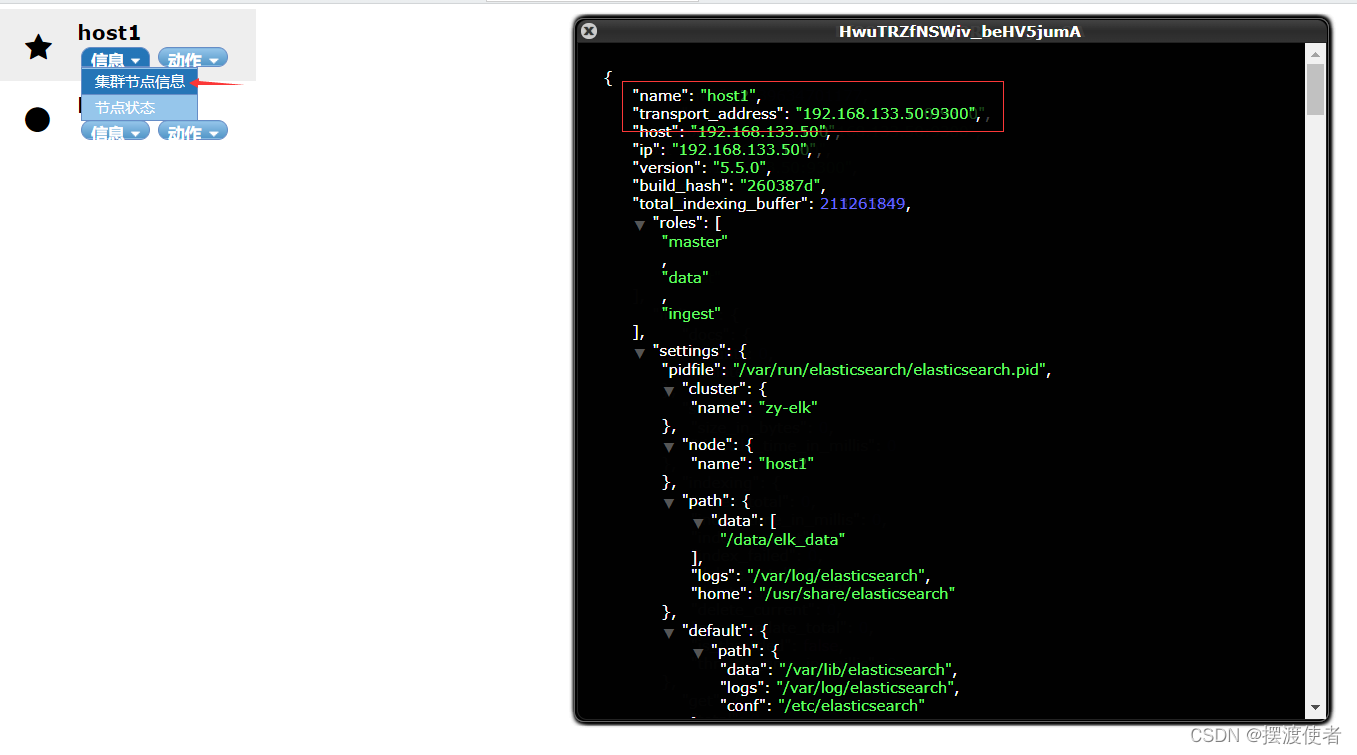Open the 信息 dropdown under host1

[x=115, y=60]
